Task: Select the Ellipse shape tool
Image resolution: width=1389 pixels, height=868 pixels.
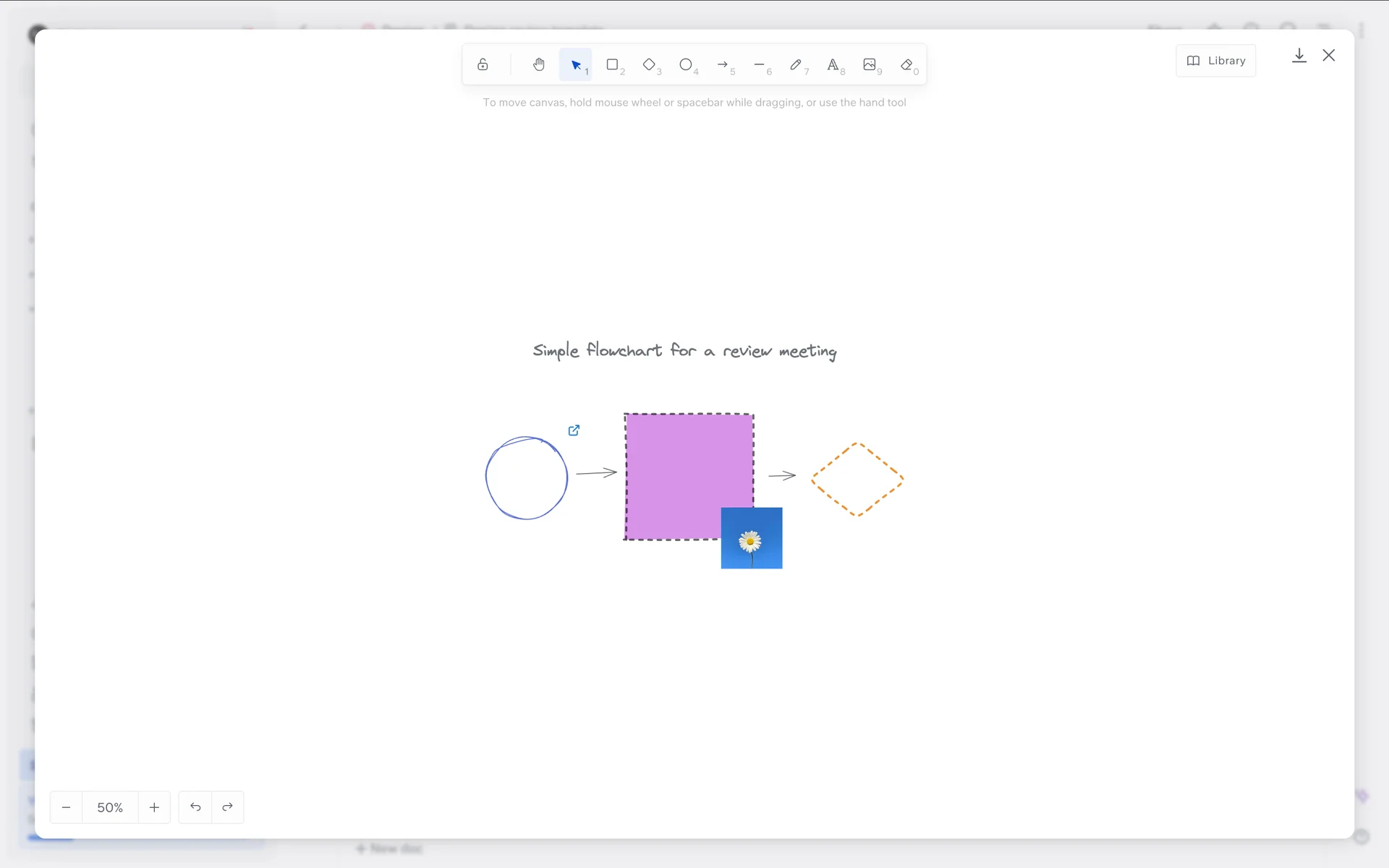Action: 686,64
